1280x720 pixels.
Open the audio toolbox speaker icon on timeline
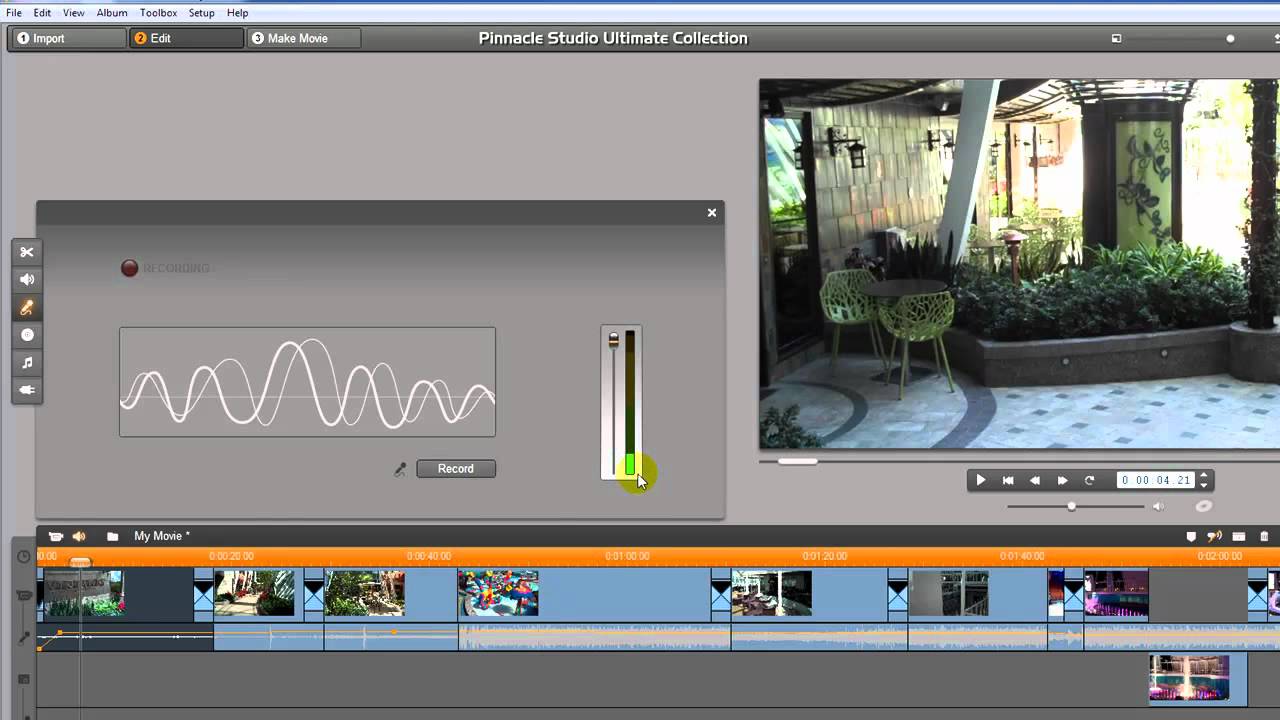coord(79,536)
